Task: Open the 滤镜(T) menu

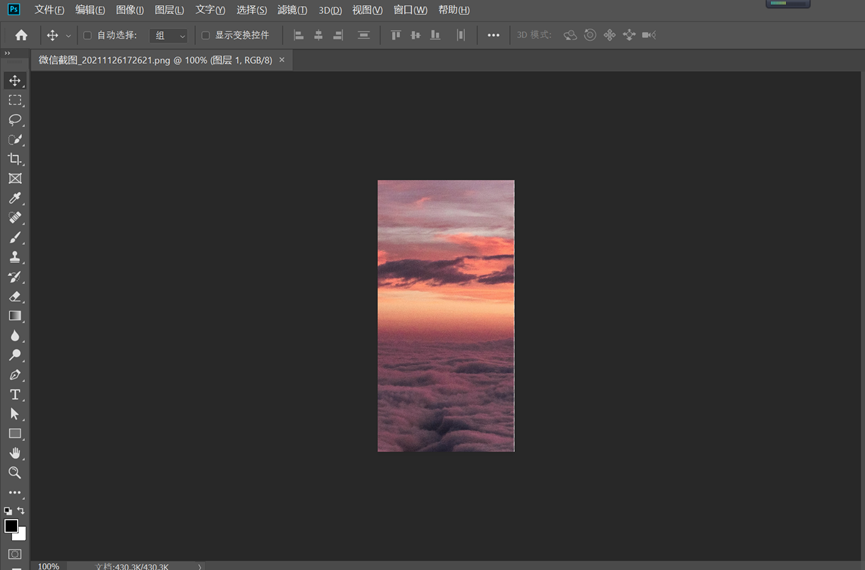Action: pyautogui.click(x=292, y=10)
